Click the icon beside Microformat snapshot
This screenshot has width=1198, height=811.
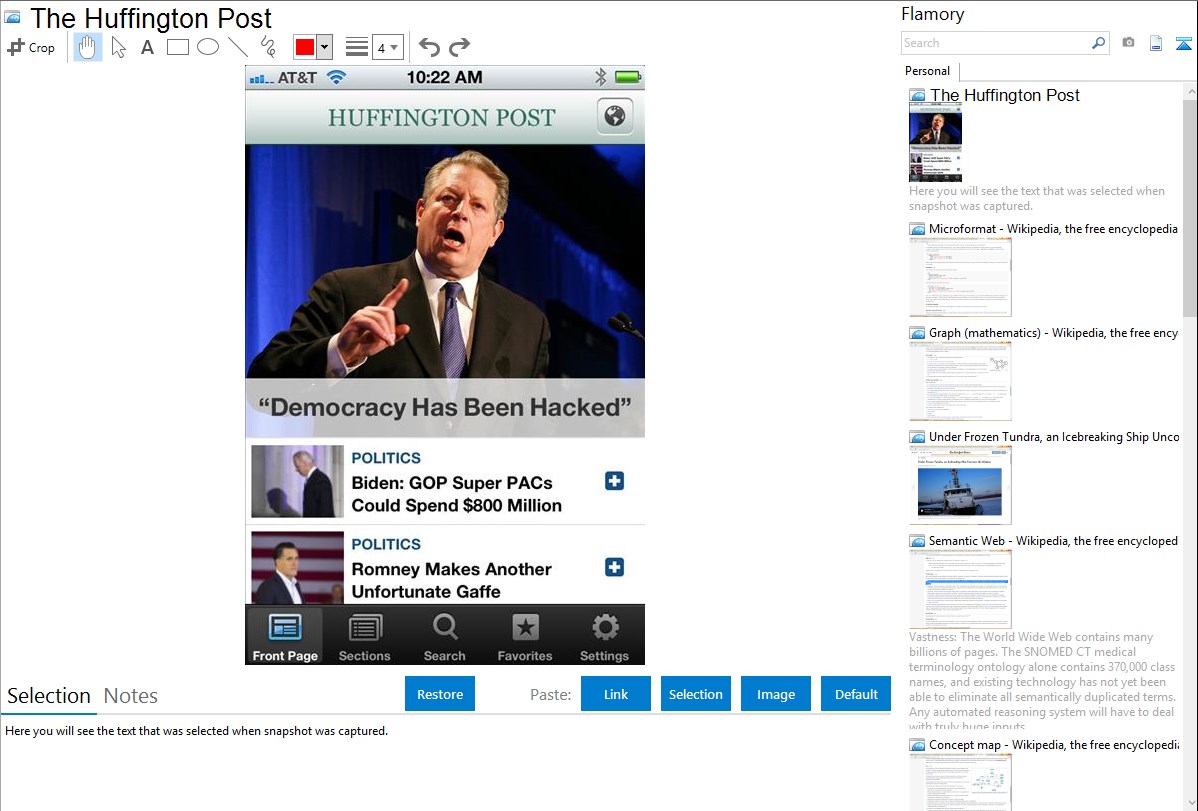pos(918,229)
